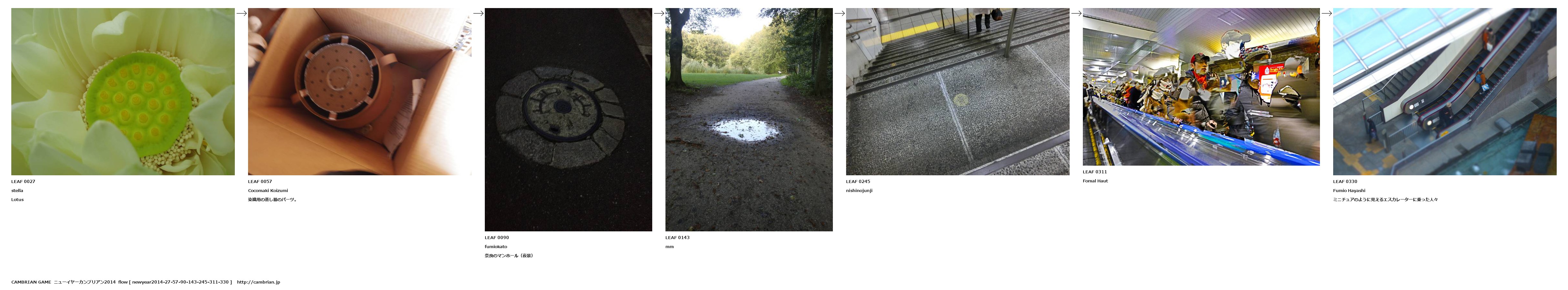Click the arrow leading into the station stairs photo

(839, 14)
